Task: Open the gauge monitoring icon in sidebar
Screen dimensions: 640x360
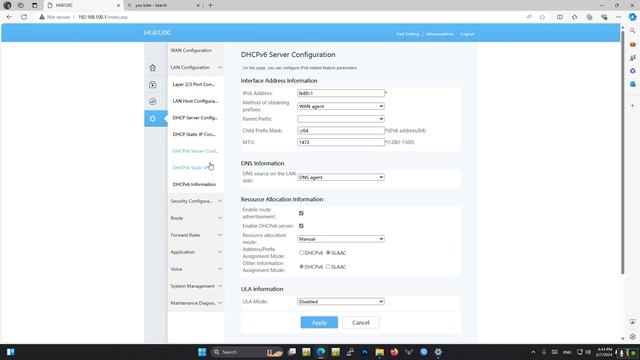Action: [x=153, y=102]
